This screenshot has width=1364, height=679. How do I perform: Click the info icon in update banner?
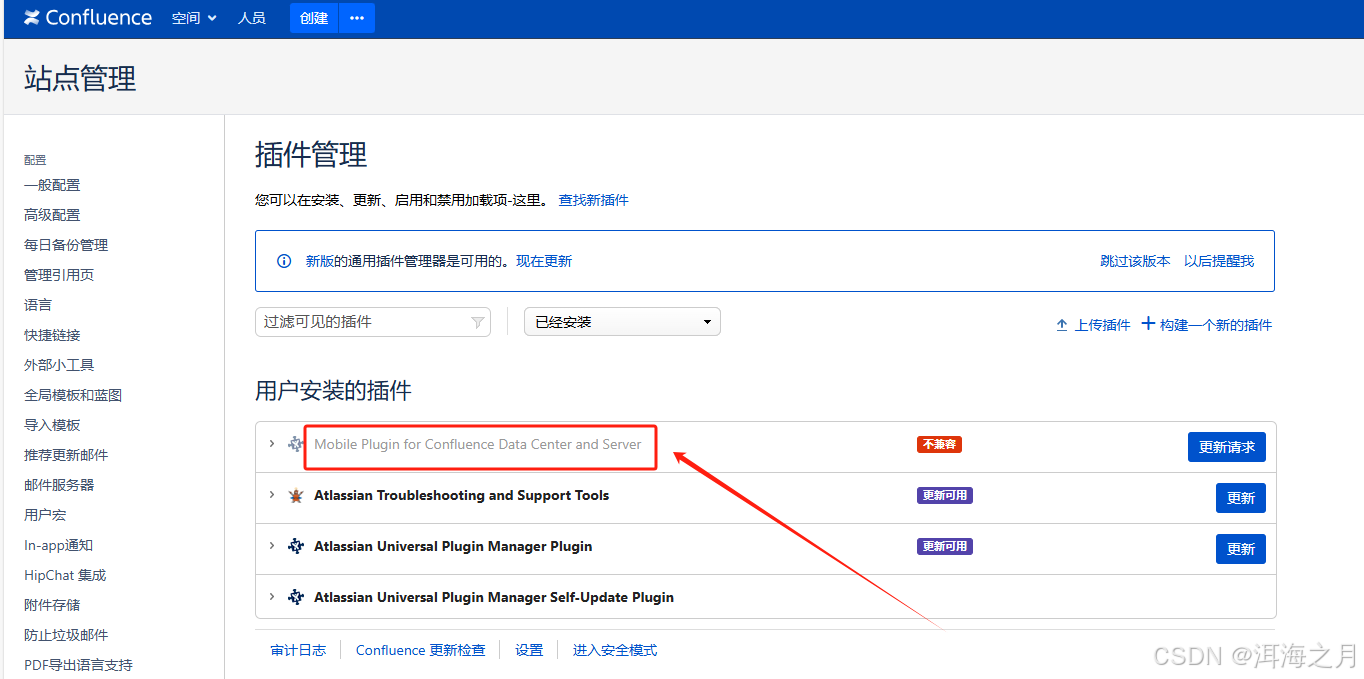click(x=284, y=261)
